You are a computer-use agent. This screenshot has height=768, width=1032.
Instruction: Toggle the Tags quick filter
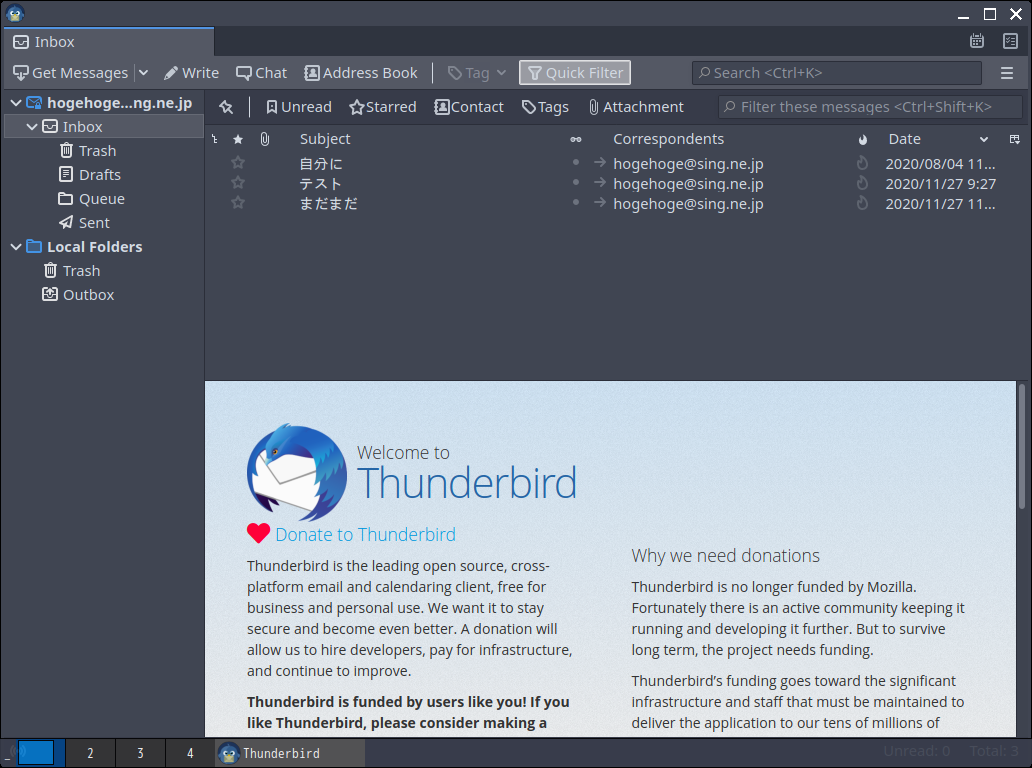[x=545, y=107]
